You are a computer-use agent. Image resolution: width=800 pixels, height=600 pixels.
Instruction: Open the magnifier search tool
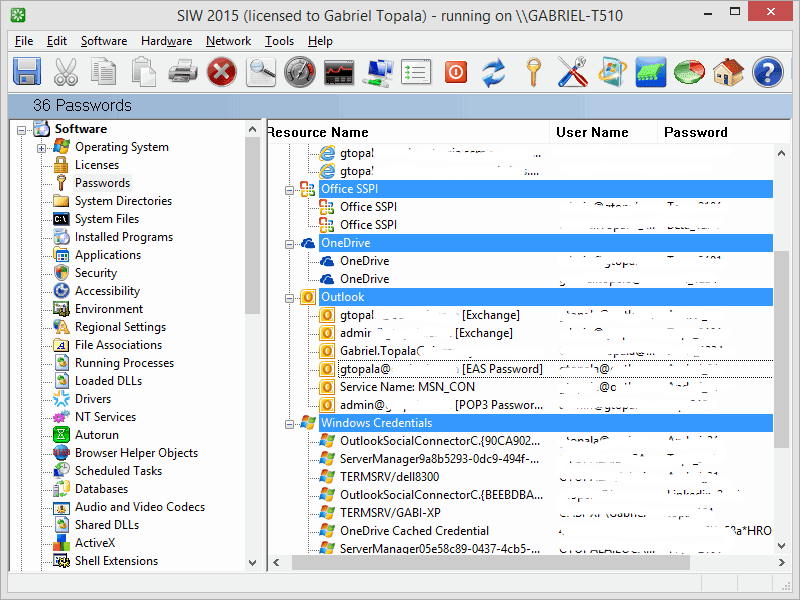point(261,71)
